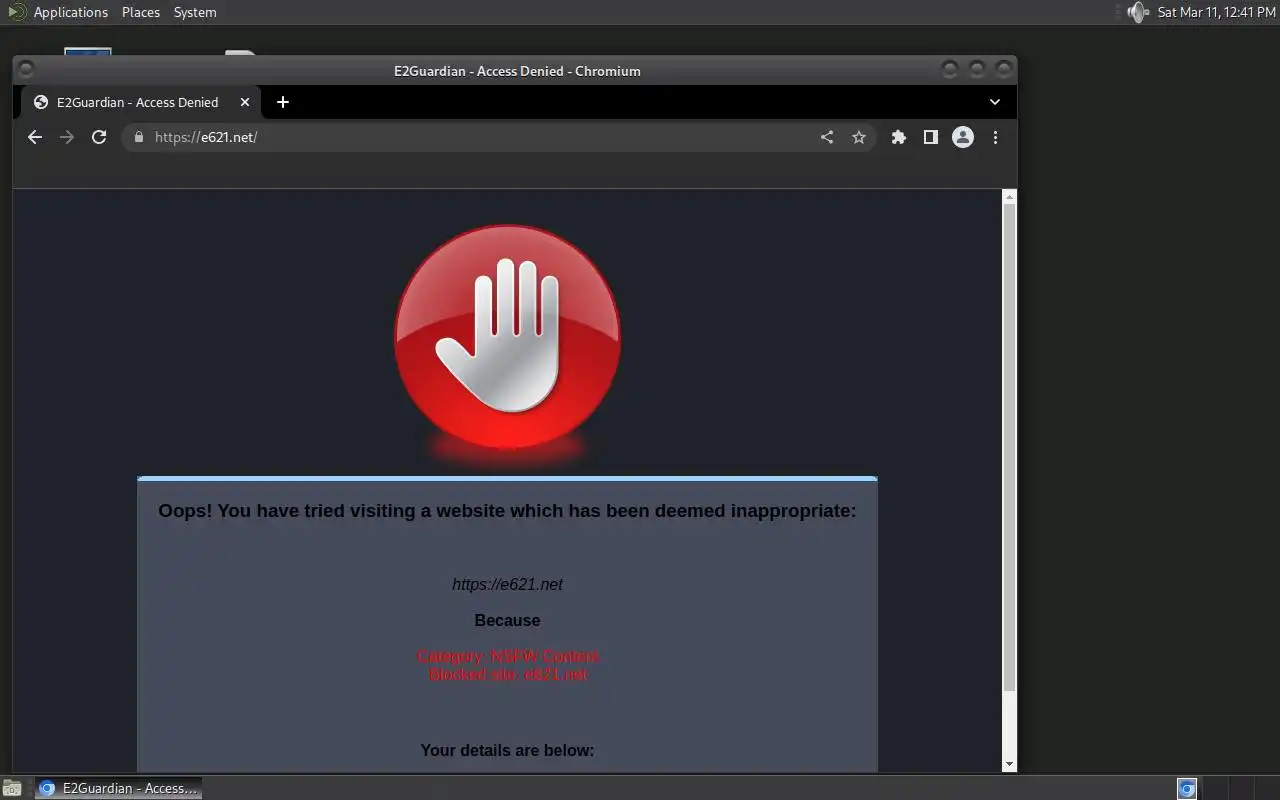Bookmark this tab with the star icon

[859, 137]
